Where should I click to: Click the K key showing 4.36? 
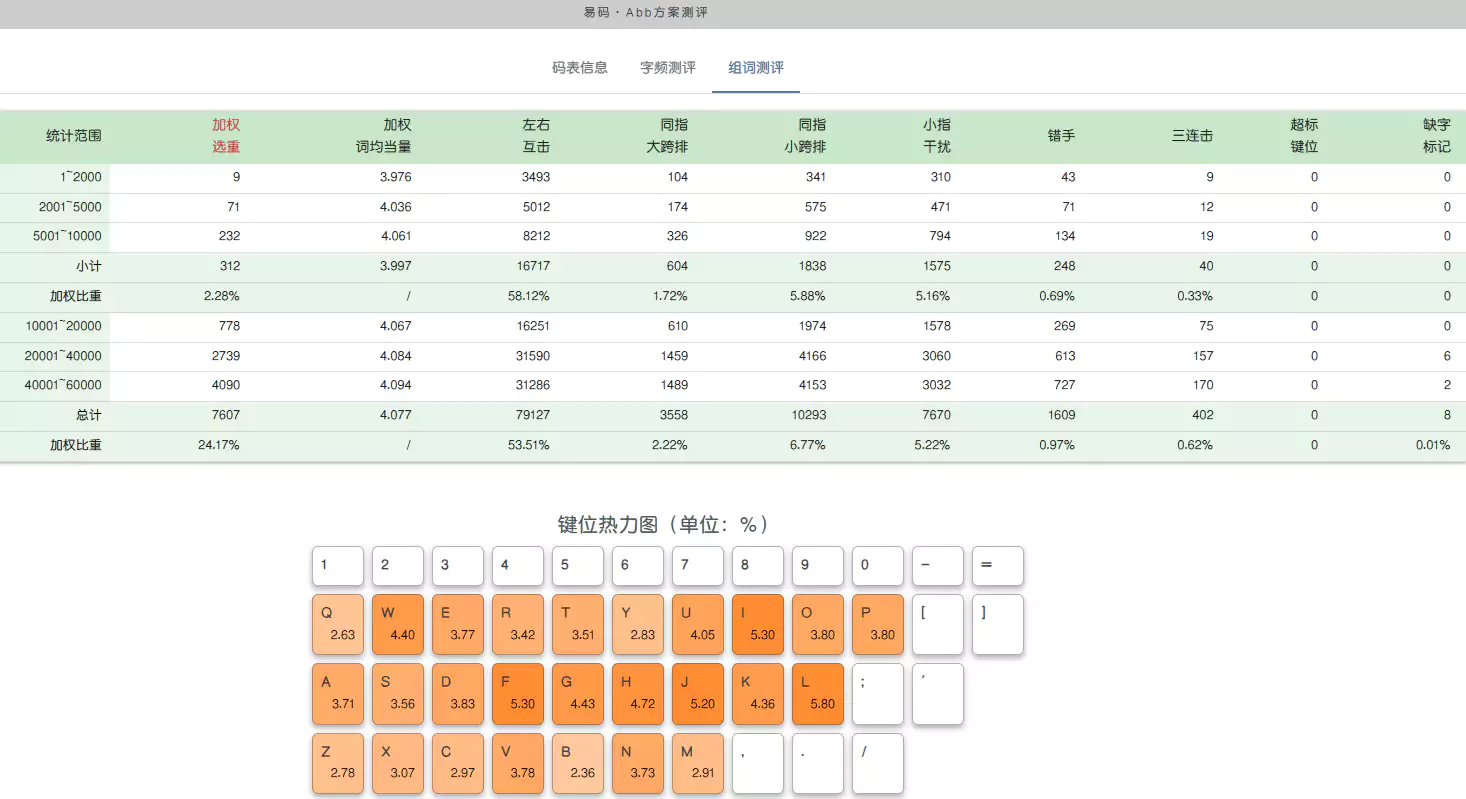click(758, 694)
